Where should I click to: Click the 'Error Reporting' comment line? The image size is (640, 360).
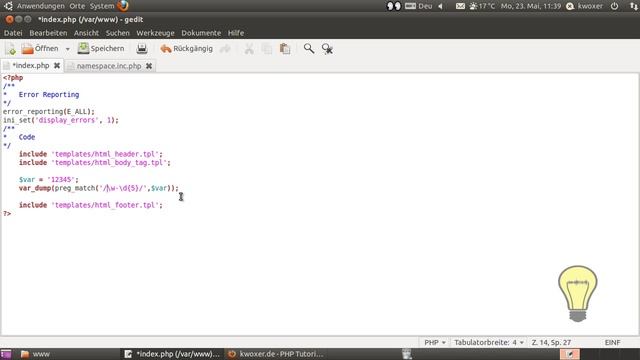coord(49,95)
